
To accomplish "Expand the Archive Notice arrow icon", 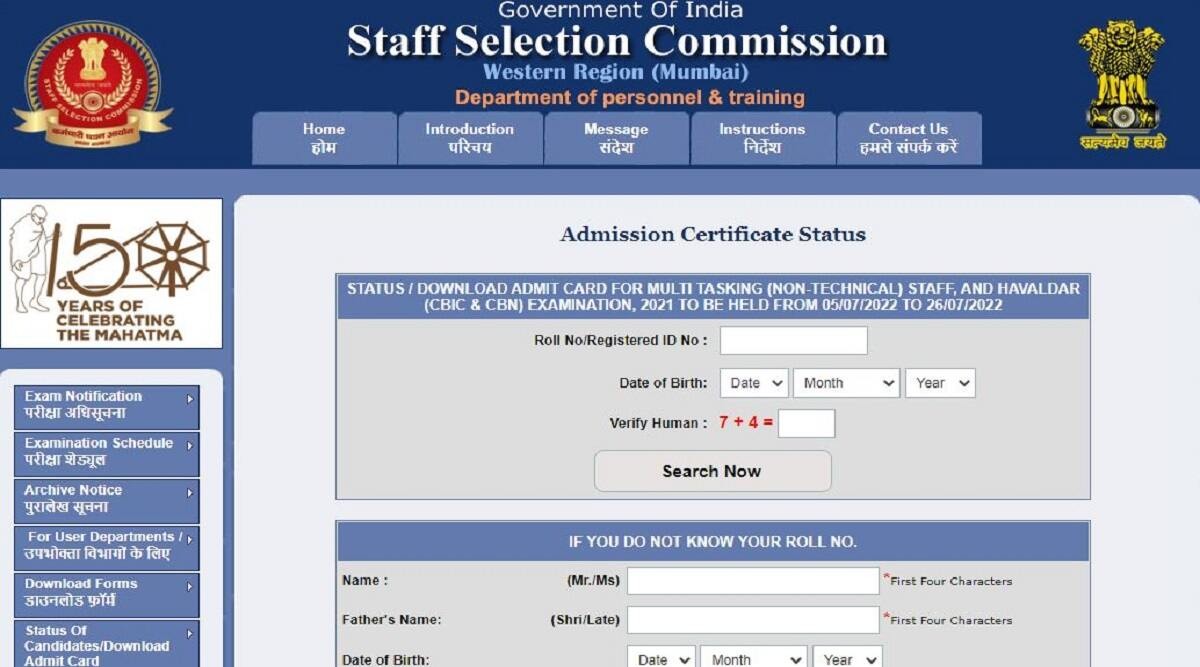I will (190, 492).
